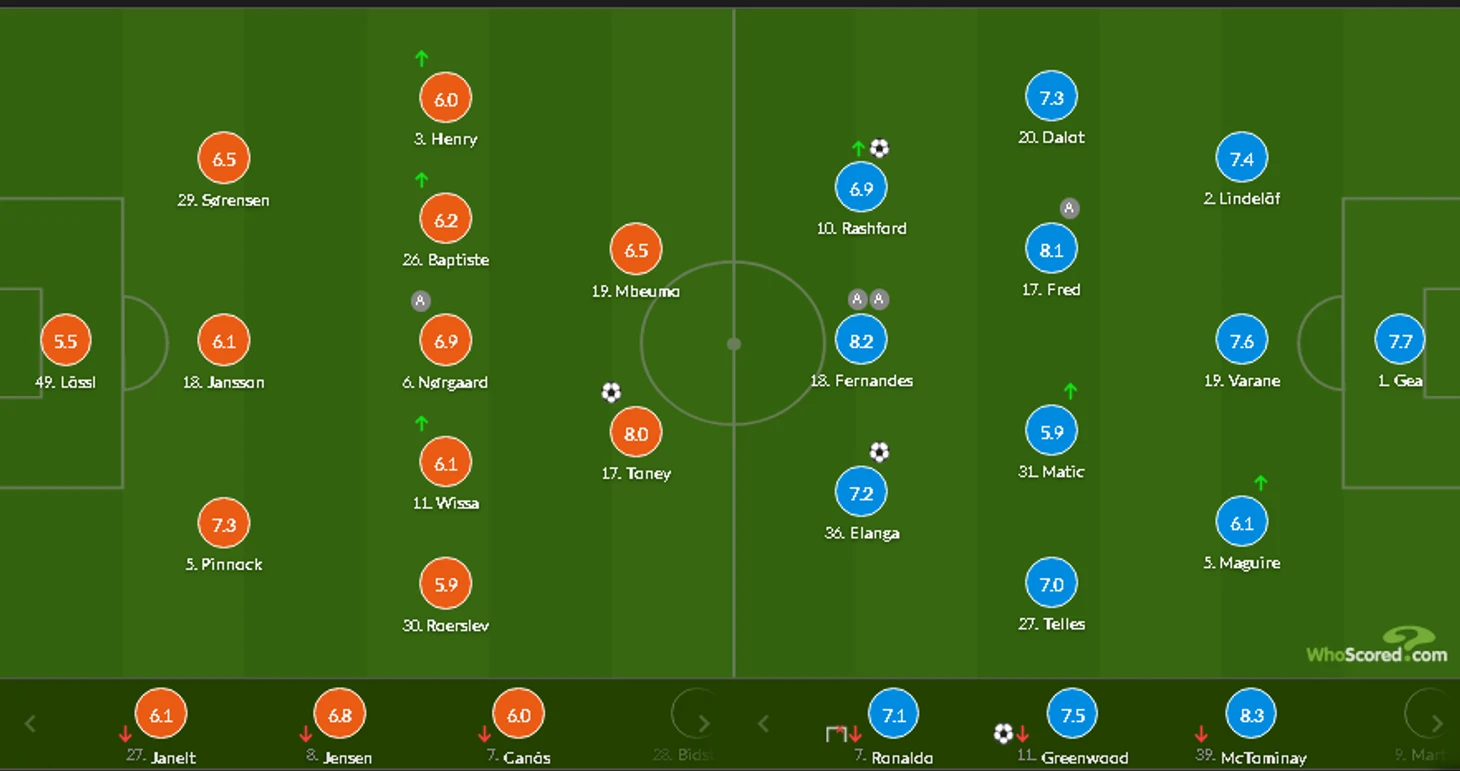Click McTominay's 8.3 rating circle

click(1251, 715)
